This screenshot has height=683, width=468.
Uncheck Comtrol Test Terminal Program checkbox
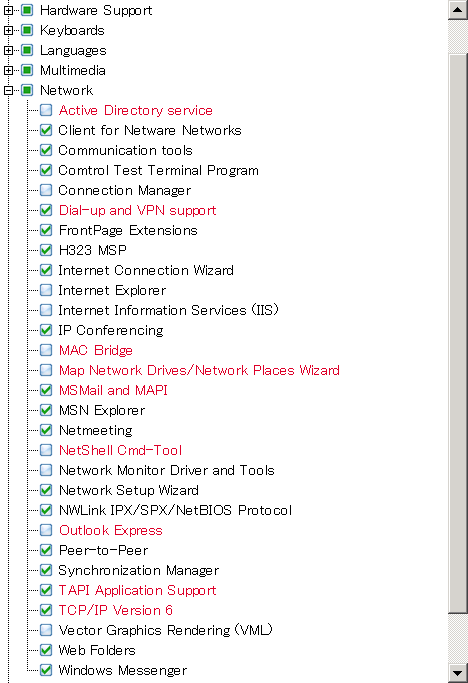click(46, 170)
